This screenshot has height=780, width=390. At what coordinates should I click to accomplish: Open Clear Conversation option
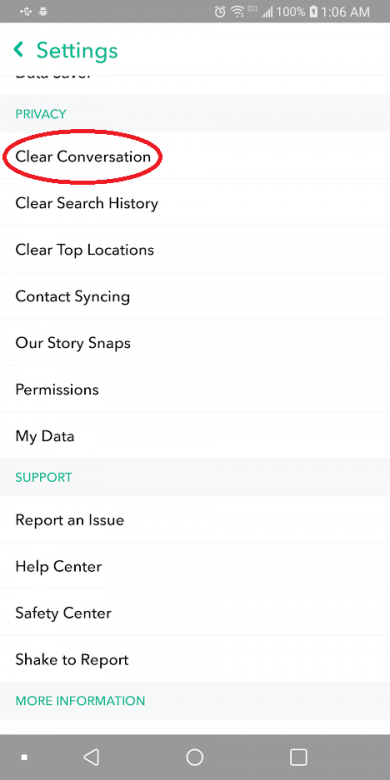(x=195, y=156)
